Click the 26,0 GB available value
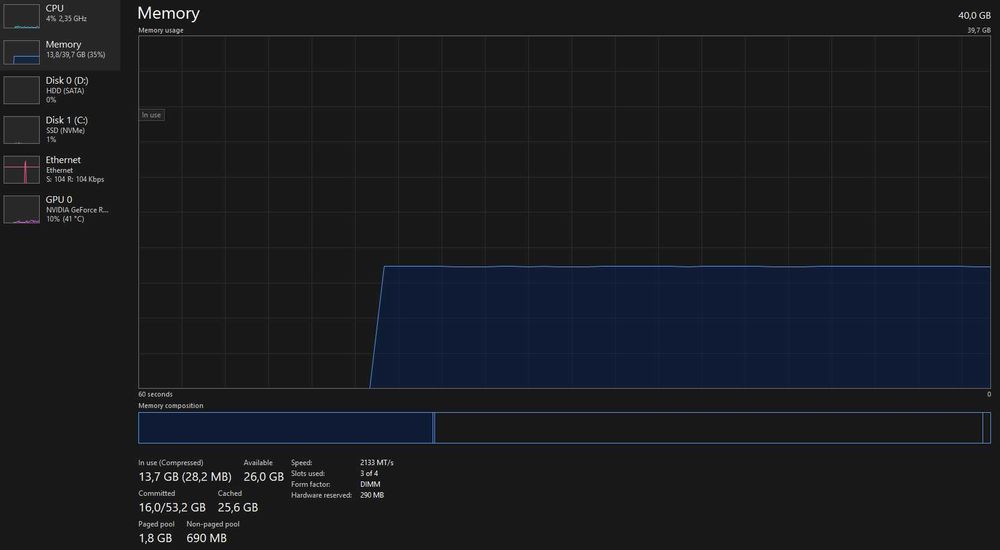This screenshot has height=550, width=1000. [x=263, y=477]
